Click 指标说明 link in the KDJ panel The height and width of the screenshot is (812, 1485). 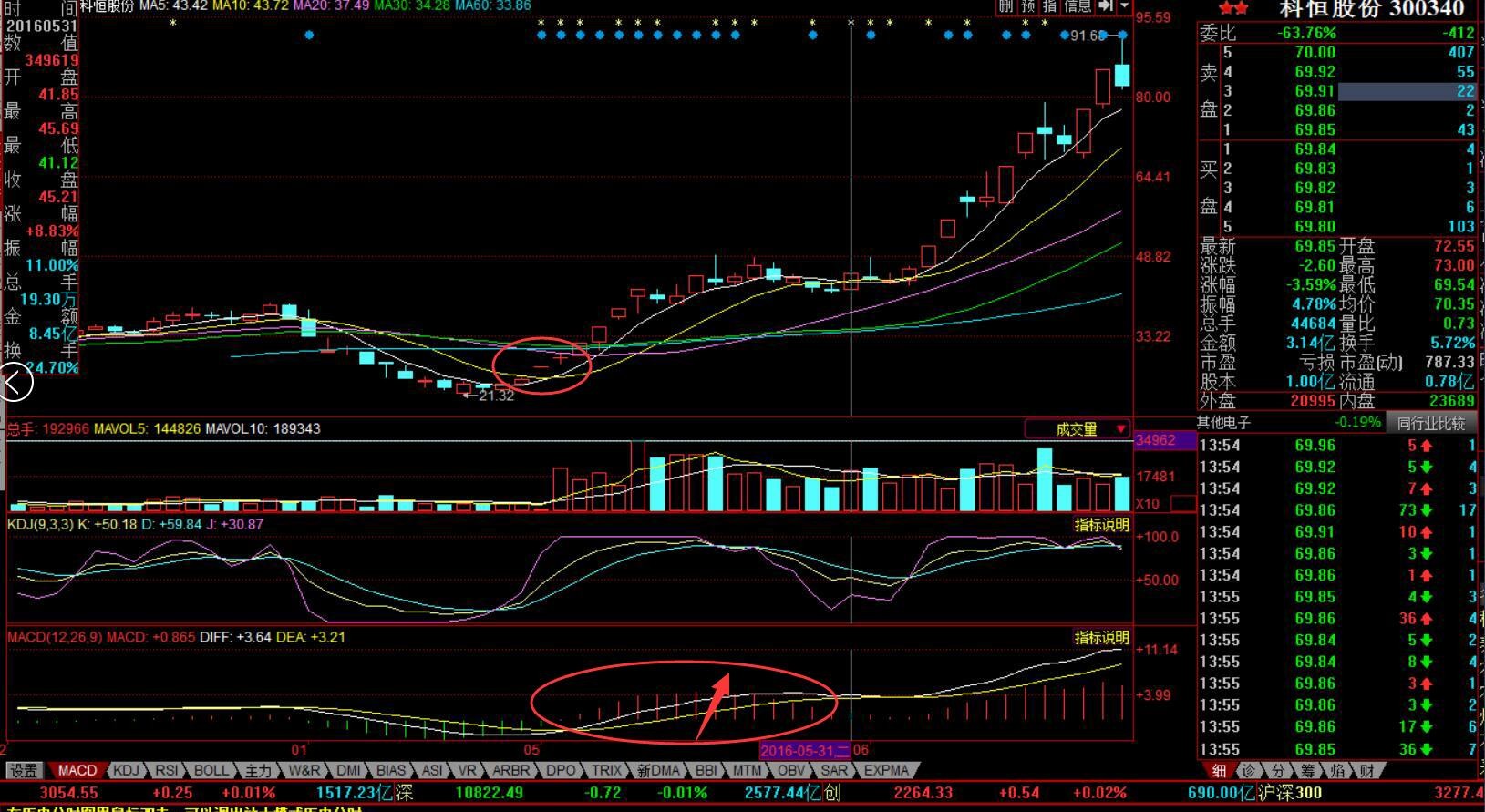1101,525
